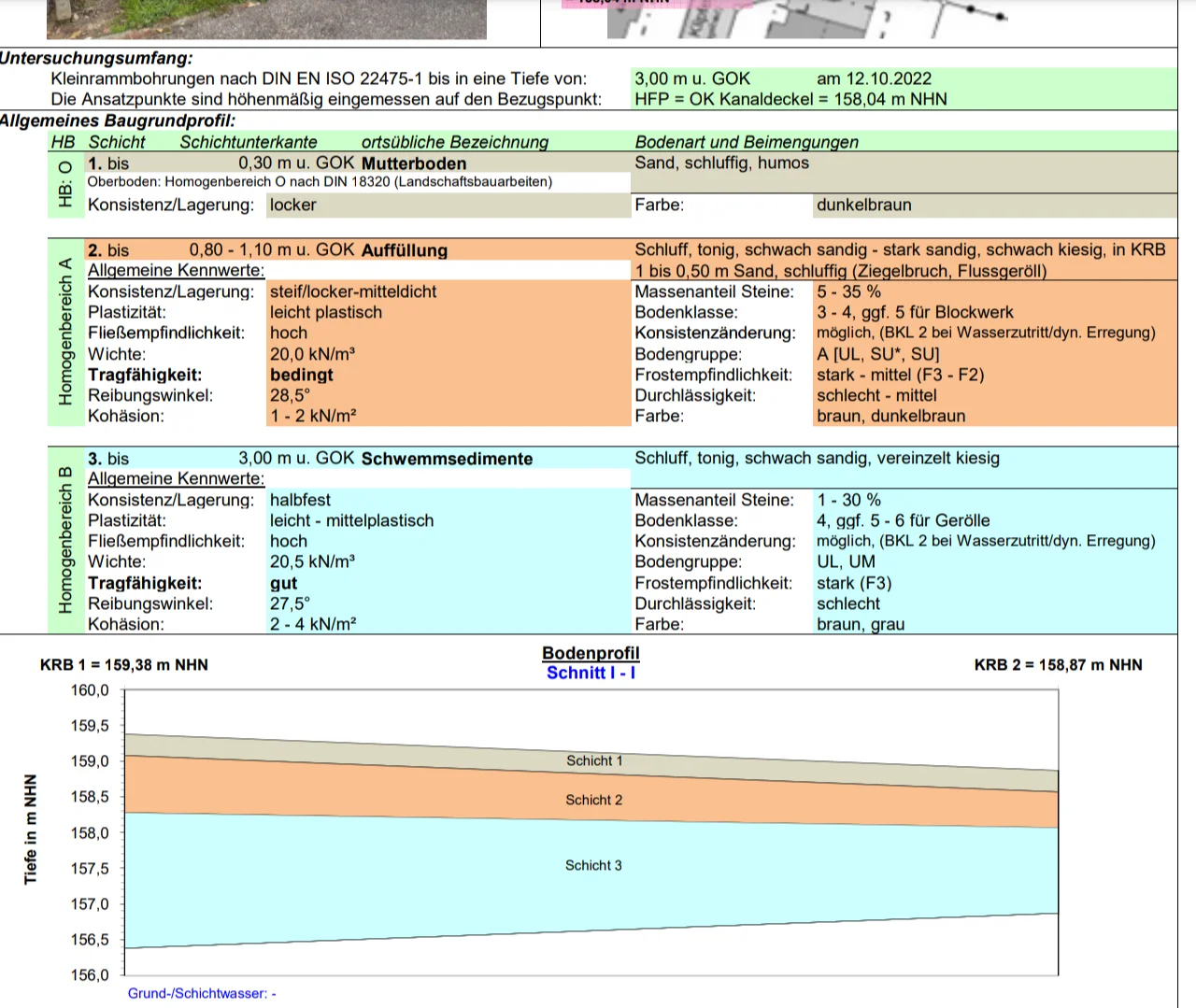The height and width of the screenshot is (1008, 1196).
Task: Click the 'Grund-/Schichtwasser: -' blue text
Action: (x=202, y=993)
